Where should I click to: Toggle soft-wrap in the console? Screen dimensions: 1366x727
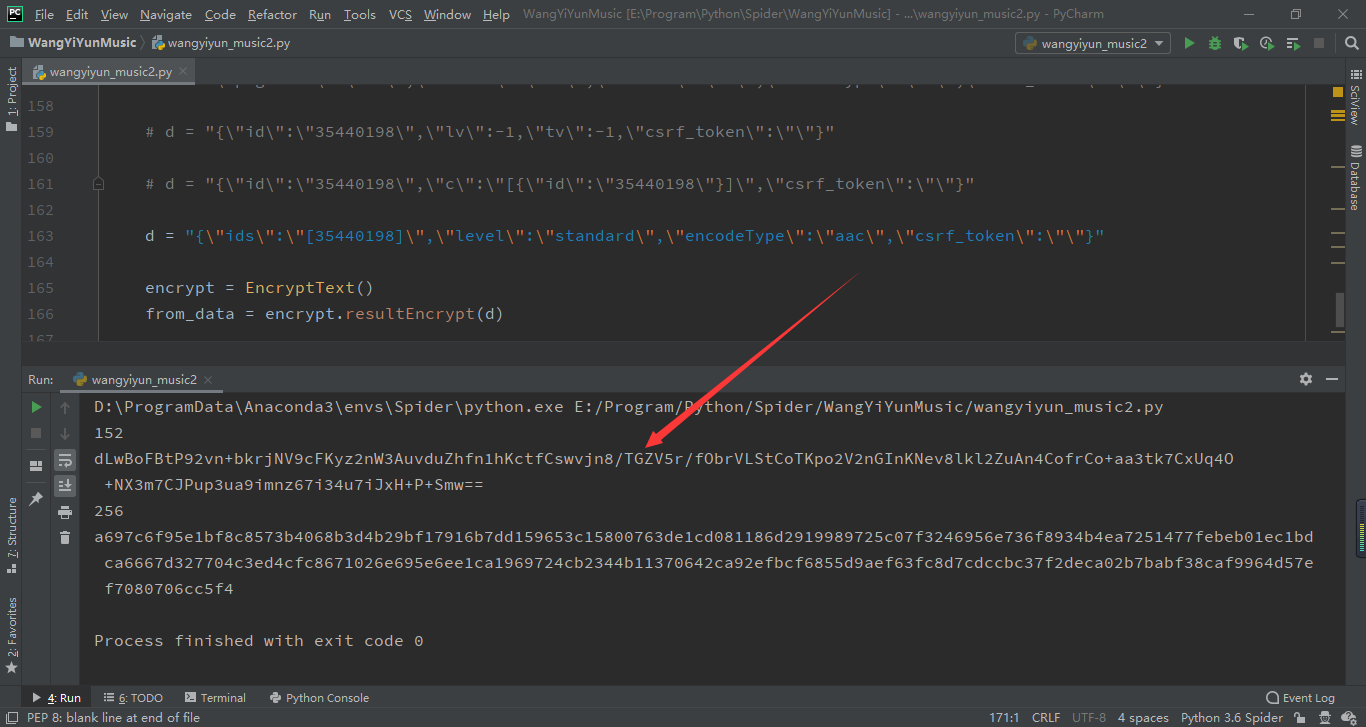point(65,459)
